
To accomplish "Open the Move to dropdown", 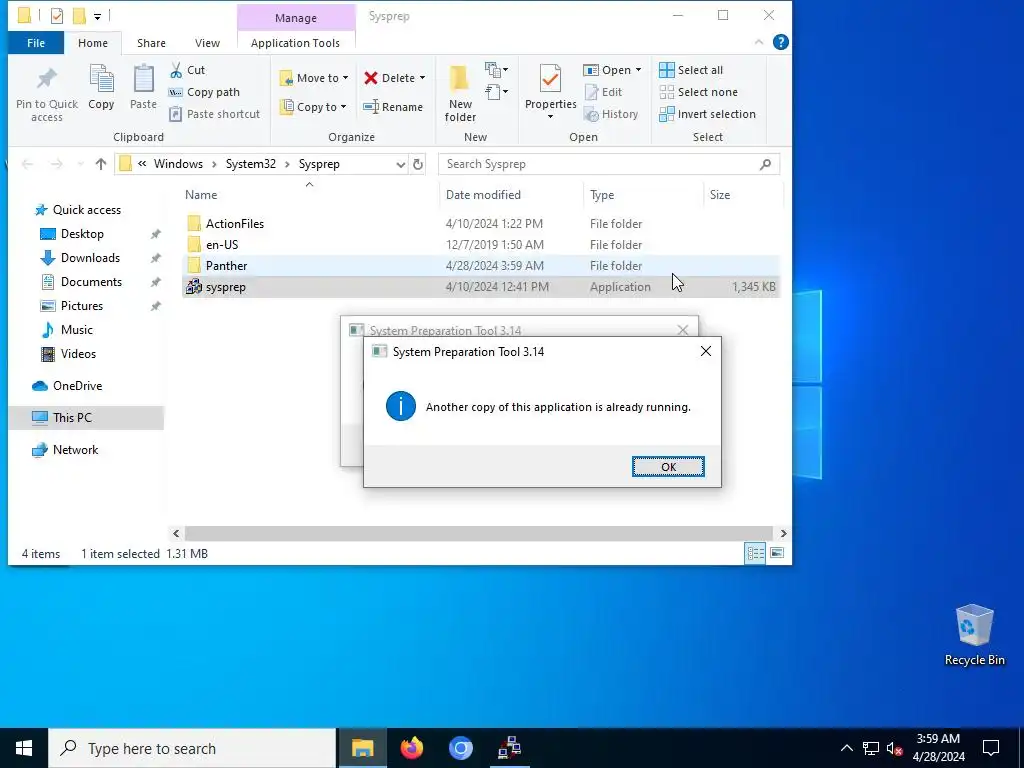I will point(314,78).
